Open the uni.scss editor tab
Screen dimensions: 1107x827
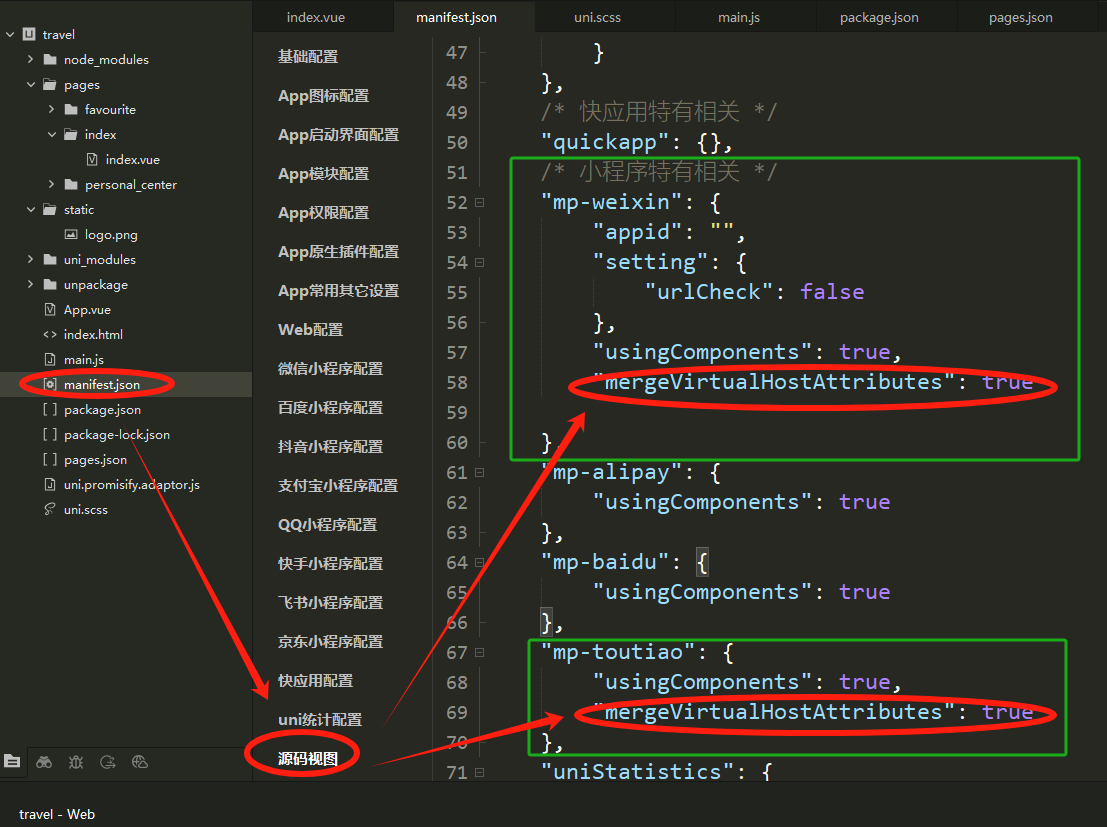click(x=598, y=17)
